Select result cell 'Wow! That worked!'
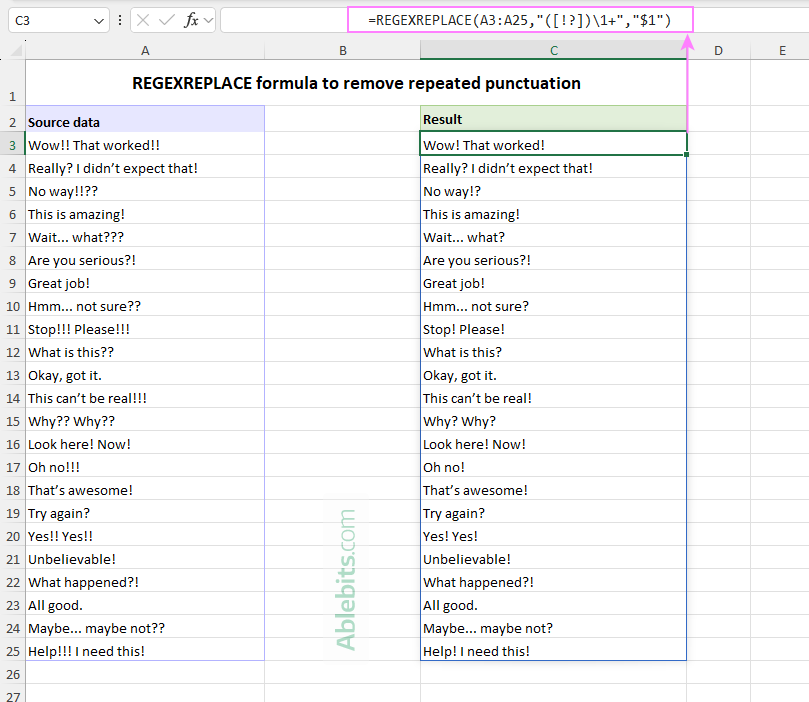Screen dimensions: 809x702 pyautogui.click(x=554, y=144)
